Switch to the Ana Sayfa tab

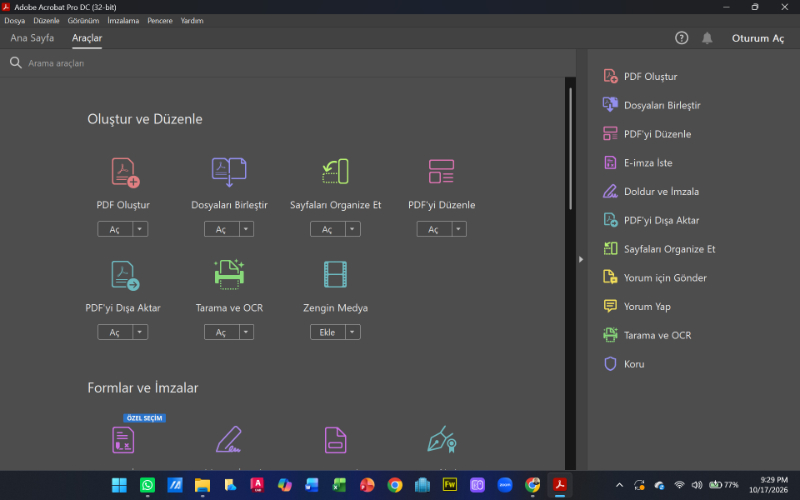point(32,38)
